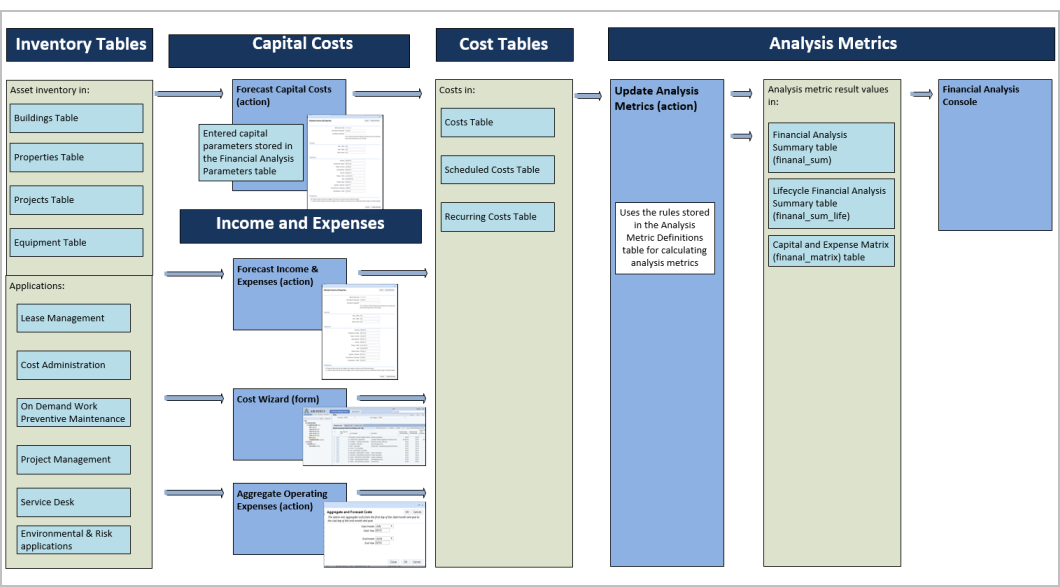Screen dimensions: 1060x587
Task: Click the Capital and Expense Matrix table box
Action: pos(831,251)
